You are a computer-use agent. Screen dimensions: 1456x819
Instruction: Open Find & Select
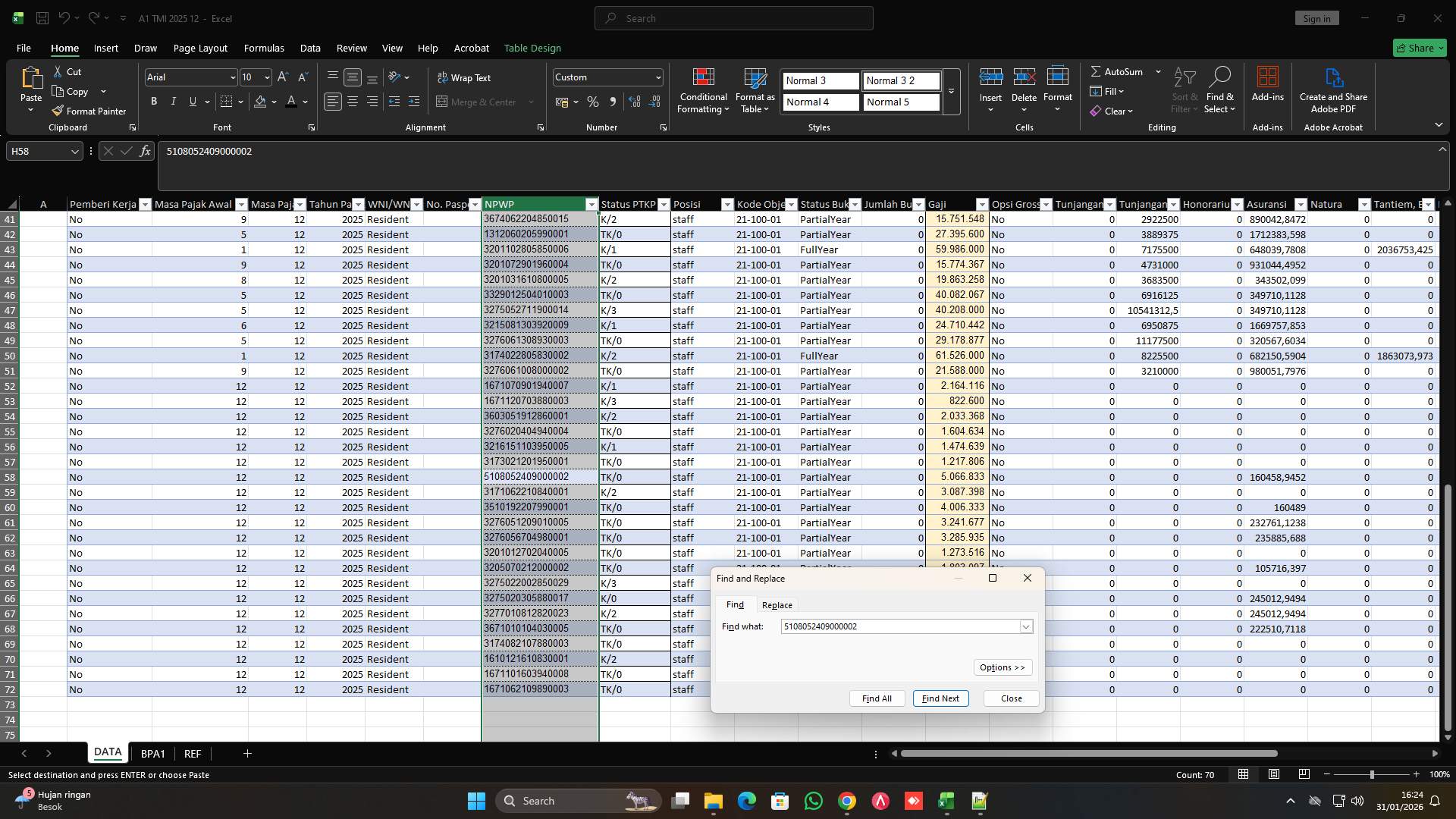pos(1220,89)
